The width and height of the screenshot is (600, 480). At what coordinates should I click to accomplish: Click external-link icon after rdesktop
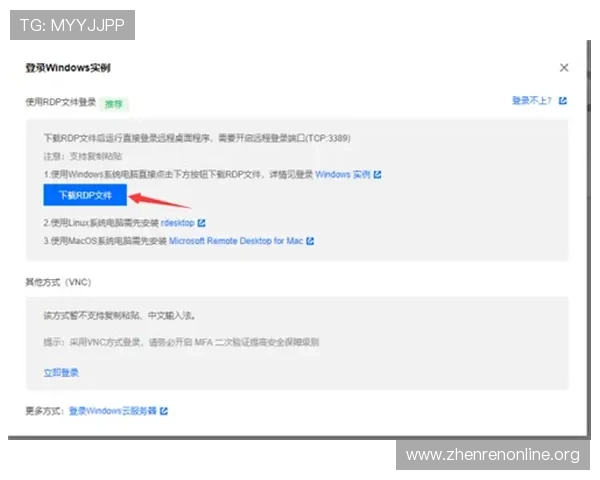(x=201, y=223)
